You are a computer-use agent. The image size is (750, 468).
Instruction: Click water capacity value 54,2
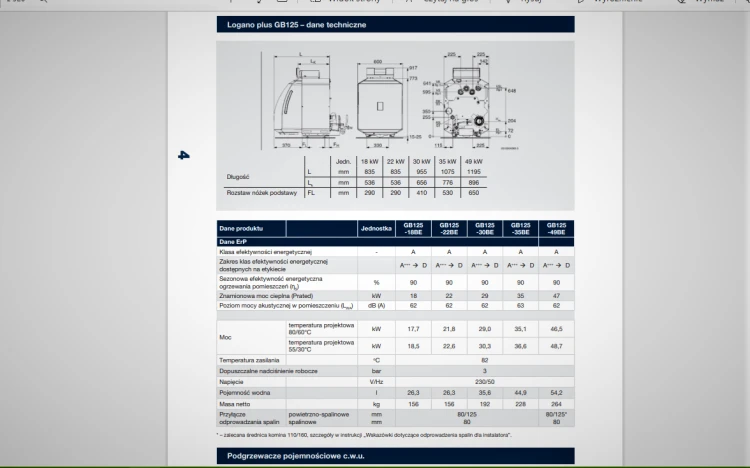click(x=556, y=393)
